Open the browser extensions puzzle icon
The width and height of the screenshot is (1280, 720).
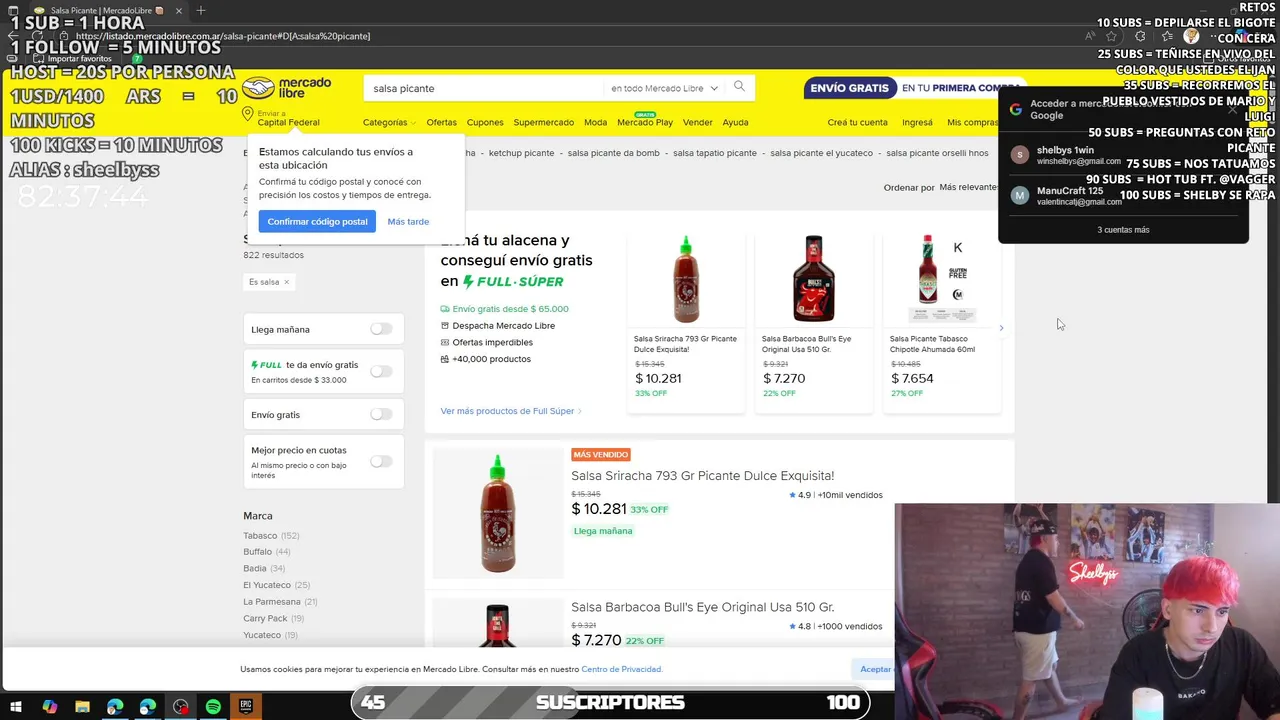(x=1140, y=36)
